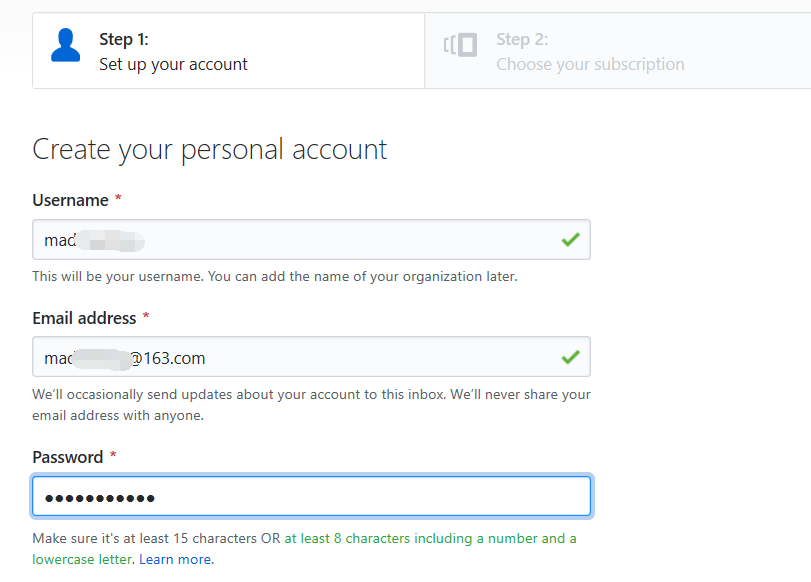Click the subscription pages icon in Step 2
The height and width of the screenshot is (582, 811).
tap(460, 45)
